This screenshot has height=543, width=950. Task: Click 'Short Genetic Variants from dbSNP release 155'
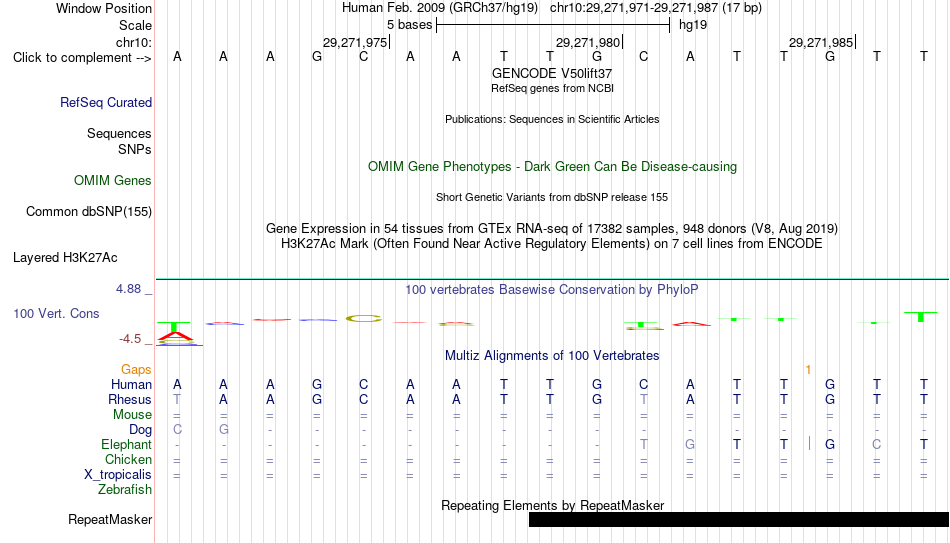click(x=552, y=198)
